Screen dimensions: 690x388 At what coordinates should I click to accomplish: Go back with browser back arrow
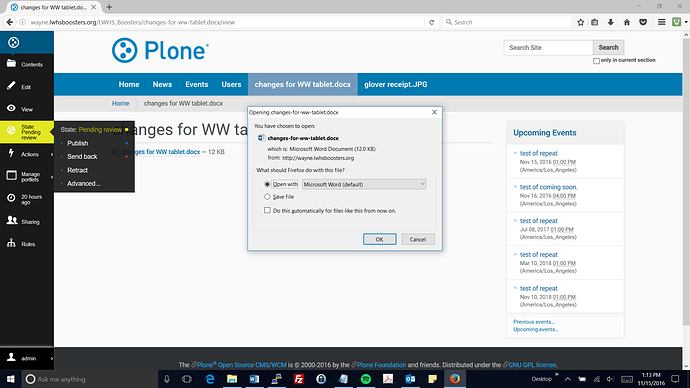tap(10, 22)
